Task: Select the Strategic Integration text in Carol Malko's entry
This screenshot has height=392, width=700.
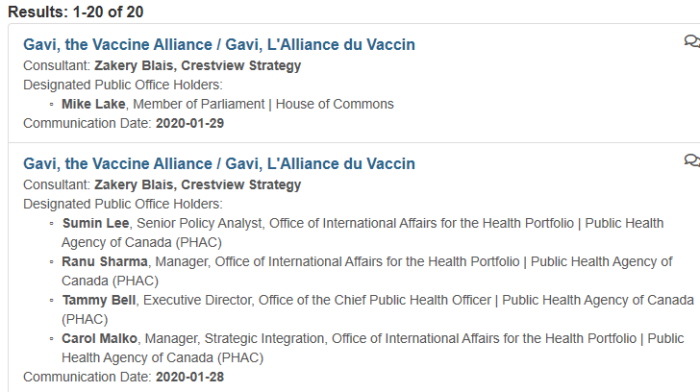Action: click(264, 338)
